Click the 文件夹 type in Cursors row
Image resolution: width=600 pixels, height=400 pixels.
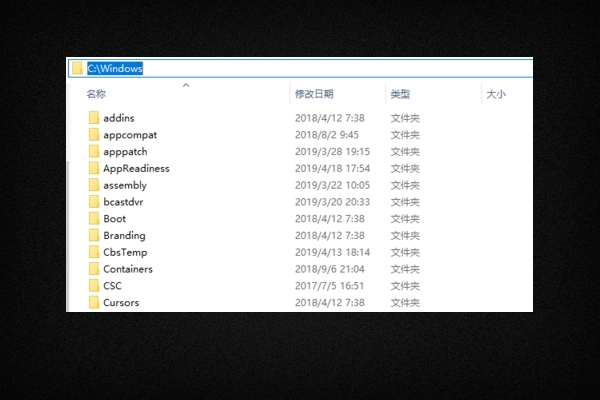pos(405,302)
